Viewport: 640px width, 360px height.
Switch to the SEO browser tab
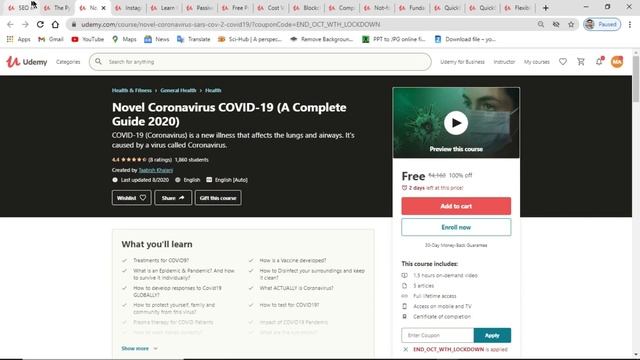tap(23, 8)
